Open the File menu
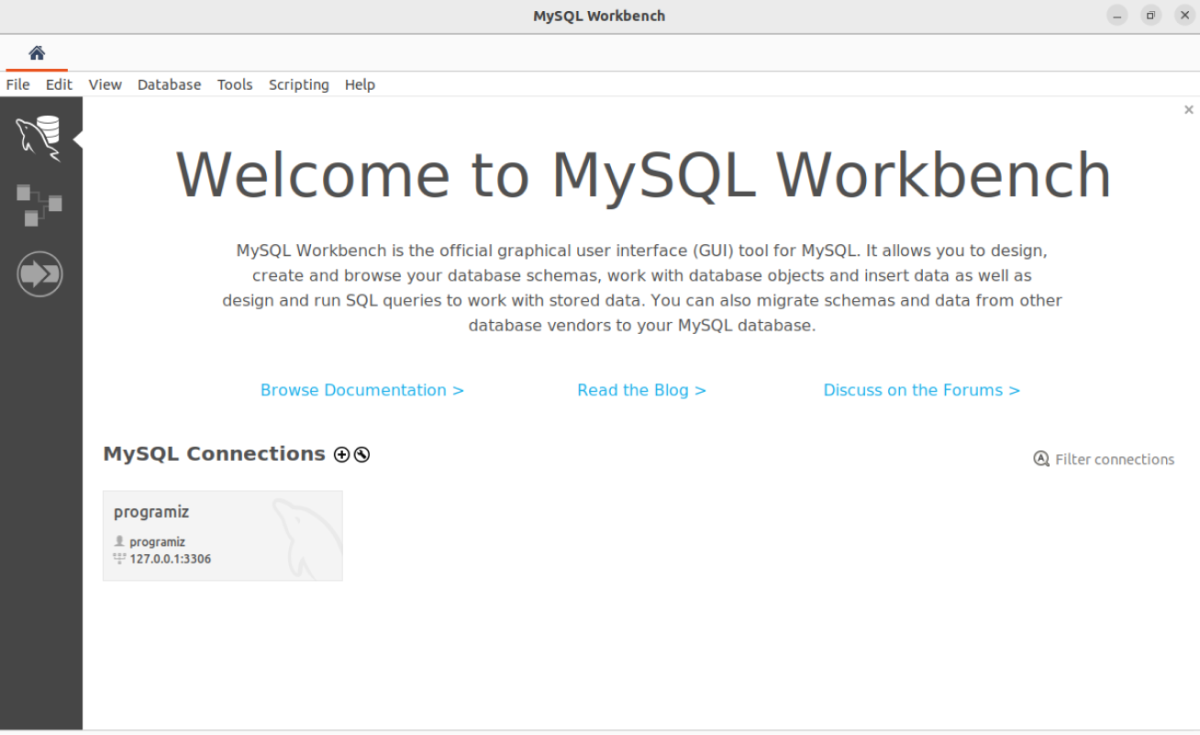Viewport: 1200px width, 735px height. click(x=17, y=85)
